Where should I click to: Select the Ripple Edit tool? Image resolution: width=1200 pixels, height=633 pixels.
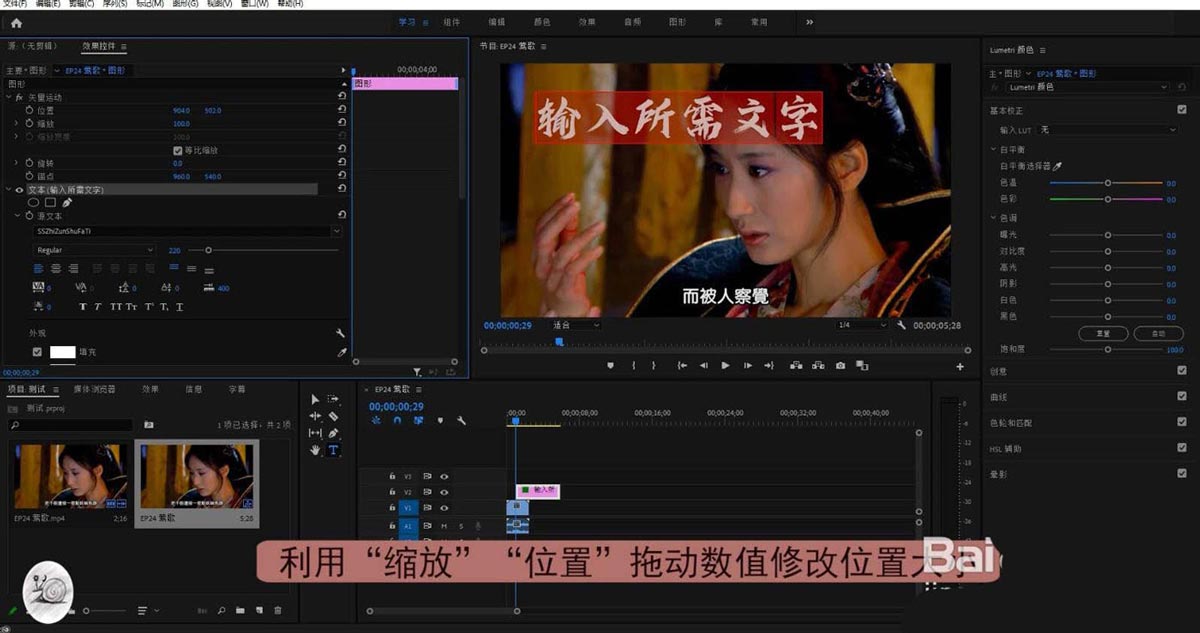tap(315, 416)
